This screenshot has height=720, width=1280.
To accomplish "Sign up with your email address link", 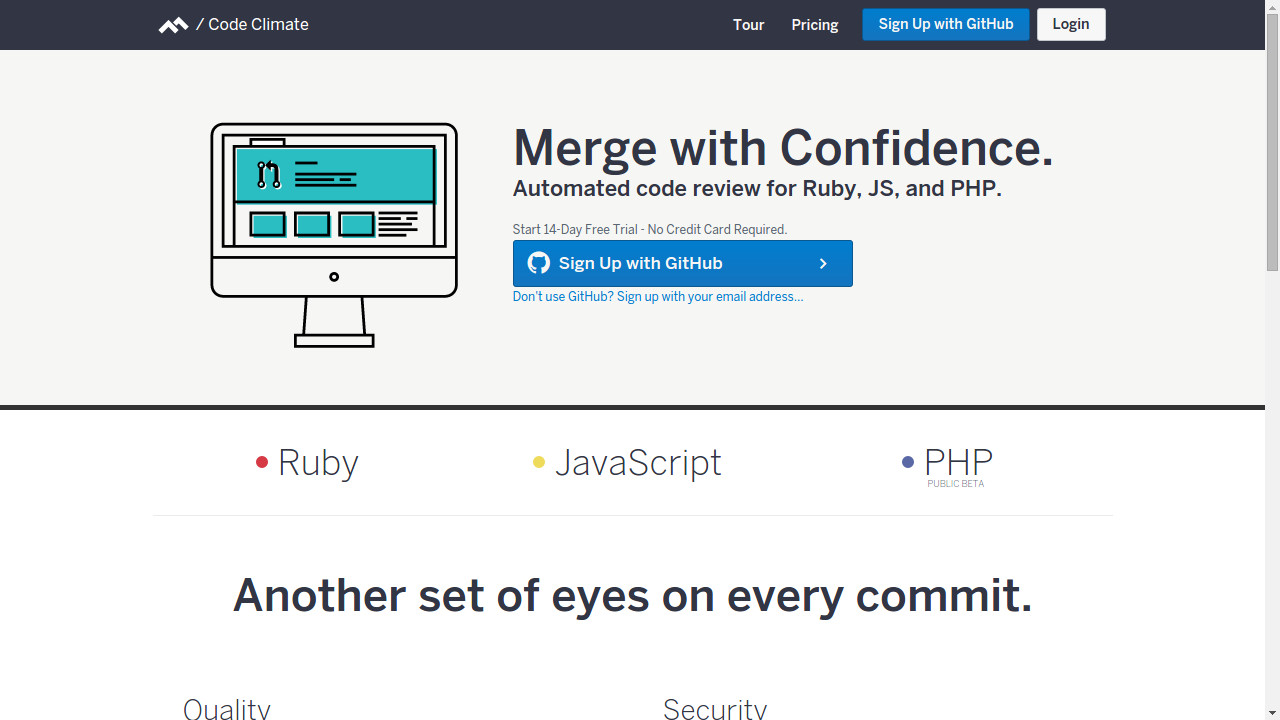I will click(x=658, y=297).
